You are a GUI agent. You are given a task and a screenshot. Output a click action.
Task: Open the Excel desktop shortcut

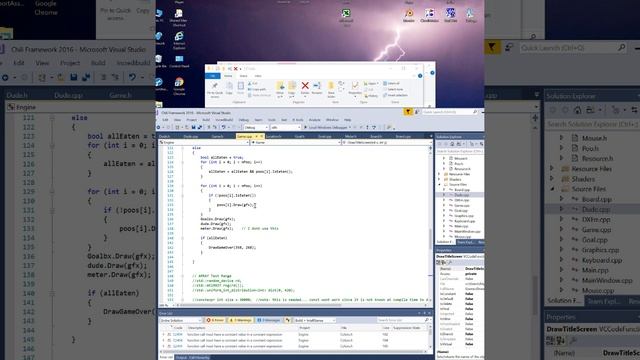click(346, 17)
